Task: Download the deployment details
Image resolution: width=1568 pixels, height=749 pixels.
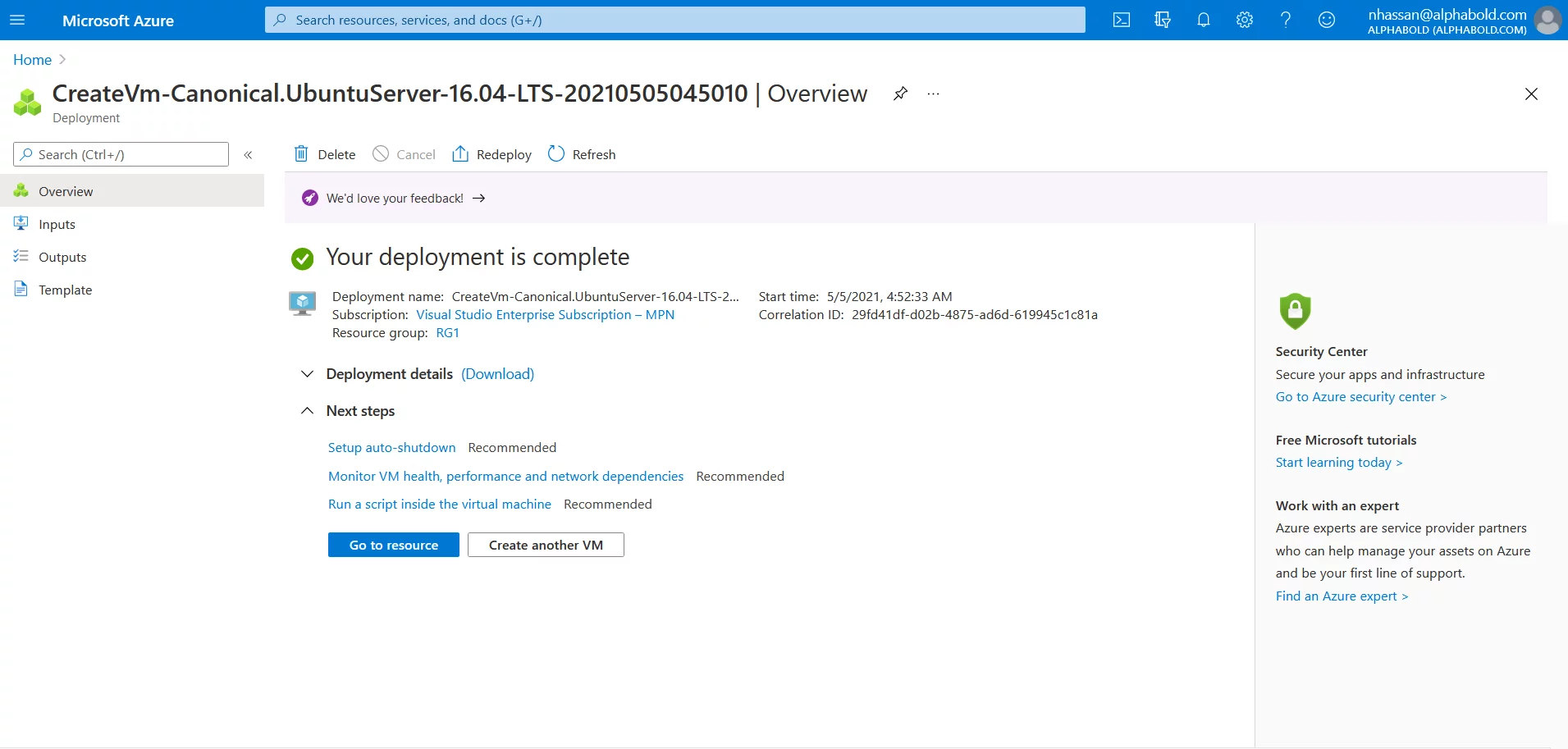Action: [497, 374]
